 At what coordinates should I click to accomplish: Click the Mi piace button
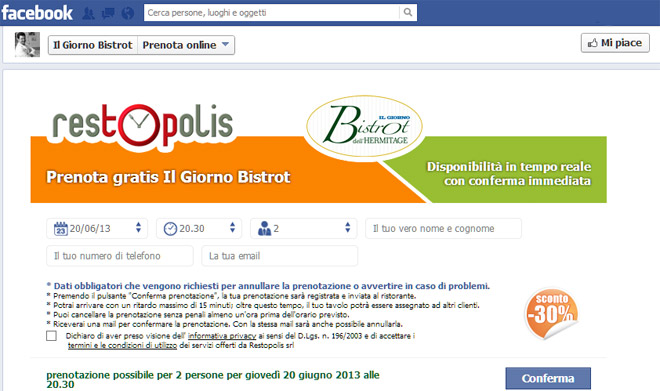click(x=615, y=43)
